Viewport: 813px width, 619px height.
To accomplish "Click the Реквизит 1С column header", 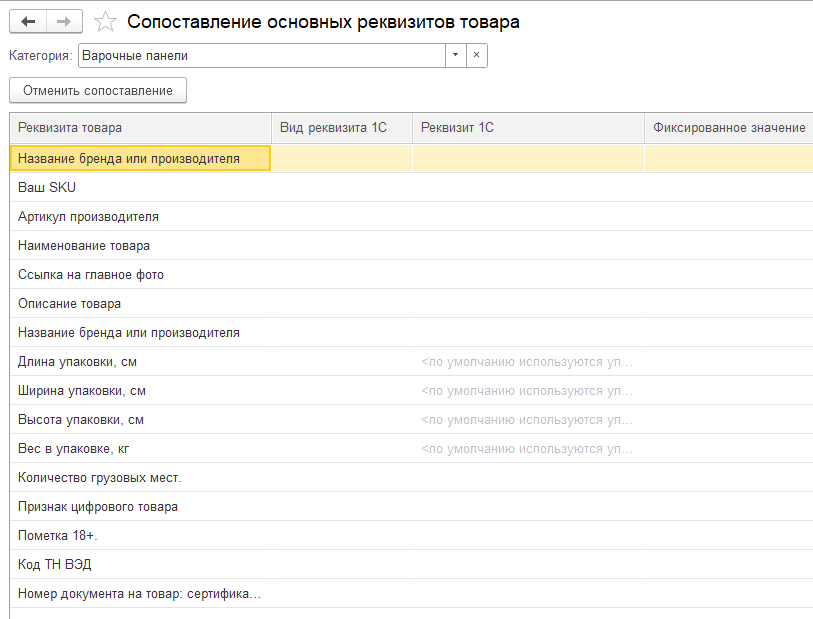I will coord(528,128).
